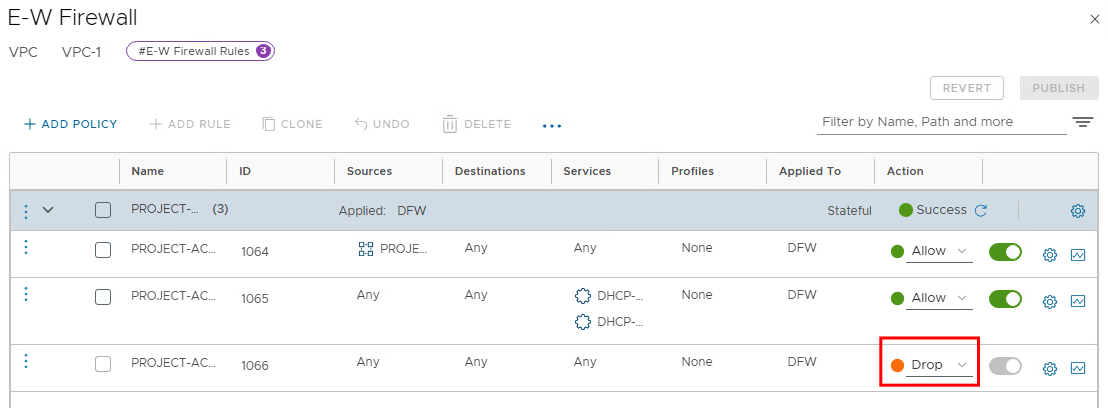Open the Drop action dropdown
This screenshot has width=1108, height=408.
coord(939,366)
